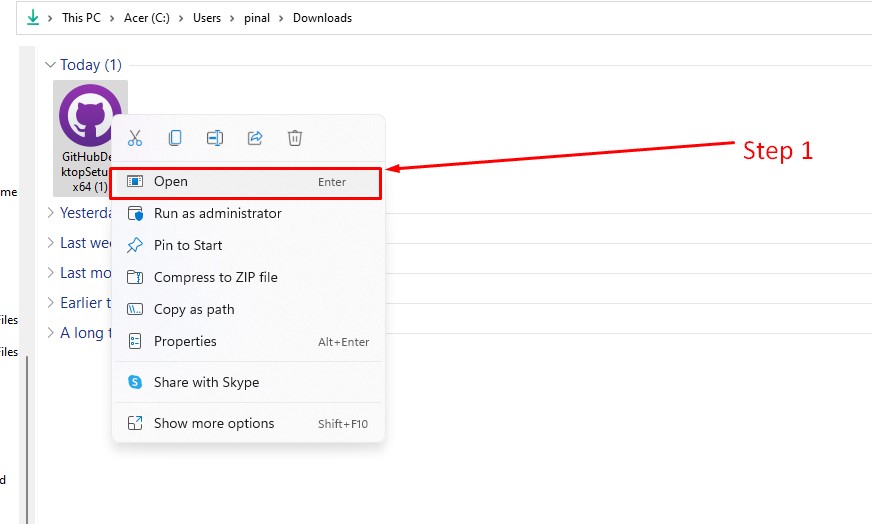Expand the Last week group

tap(50, 243)
